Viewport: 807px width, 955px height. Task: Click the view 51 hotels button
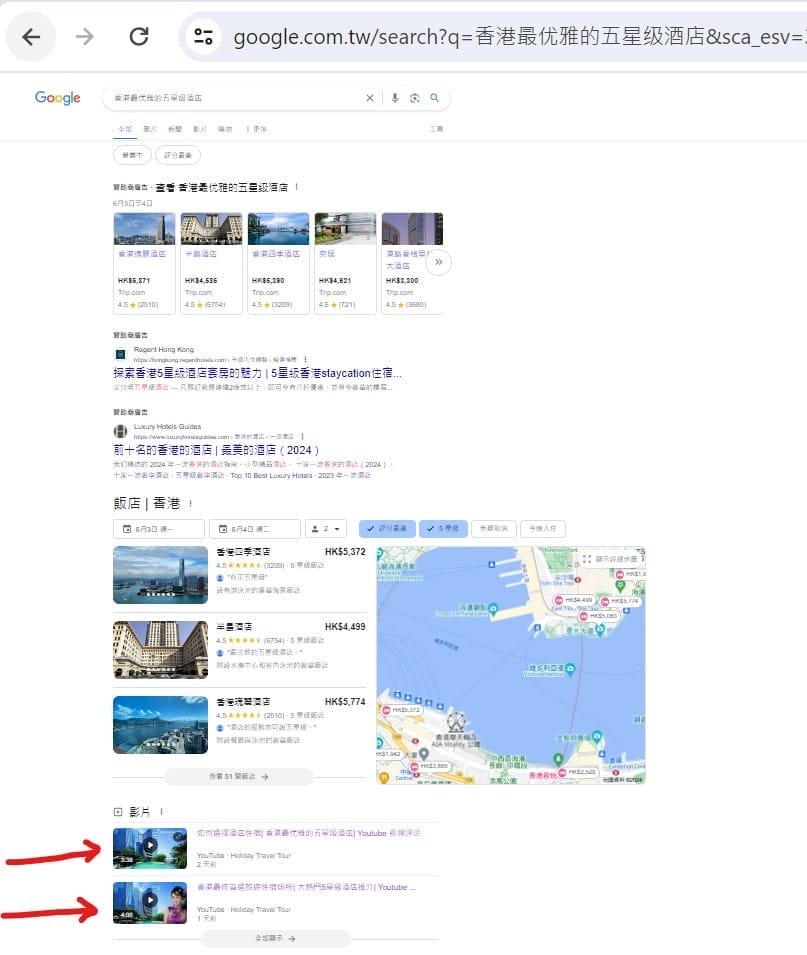(238, 775)
